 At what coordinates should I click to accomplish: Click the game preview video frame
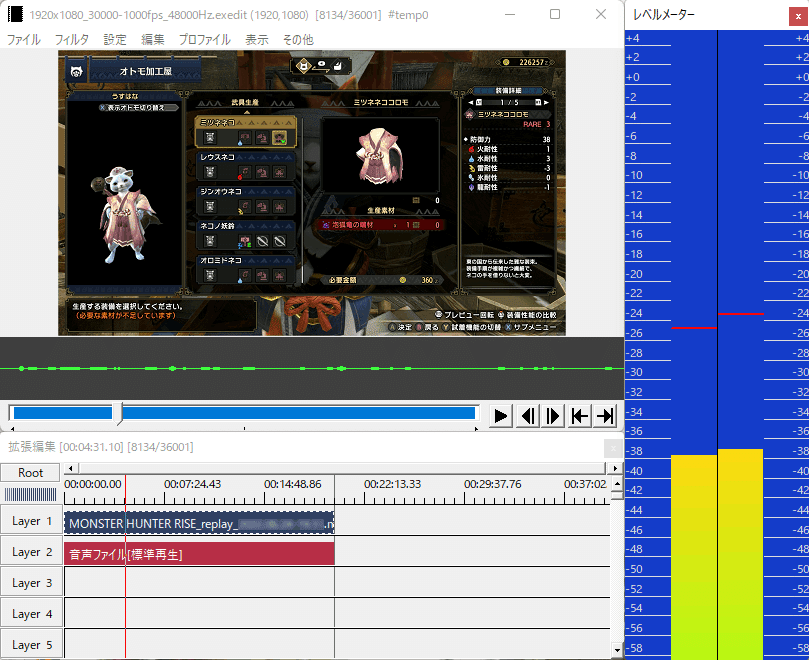pos(312,193)
